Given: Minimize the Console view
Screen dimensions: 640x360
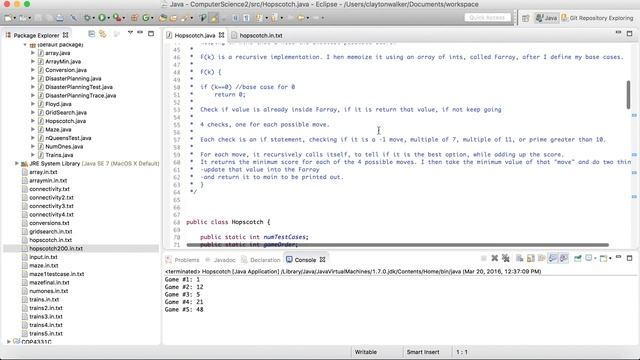Looking at the screenshot, I should click(x=618, y=257).
